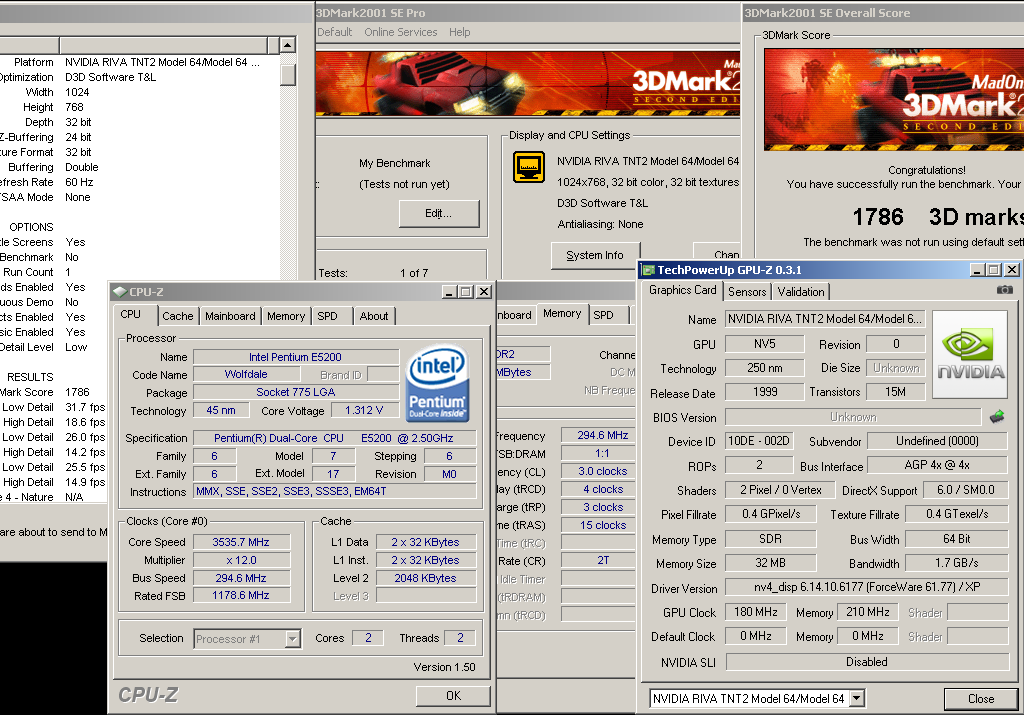Click the GPU-Z screenshot camera icon

(1004, 289)
